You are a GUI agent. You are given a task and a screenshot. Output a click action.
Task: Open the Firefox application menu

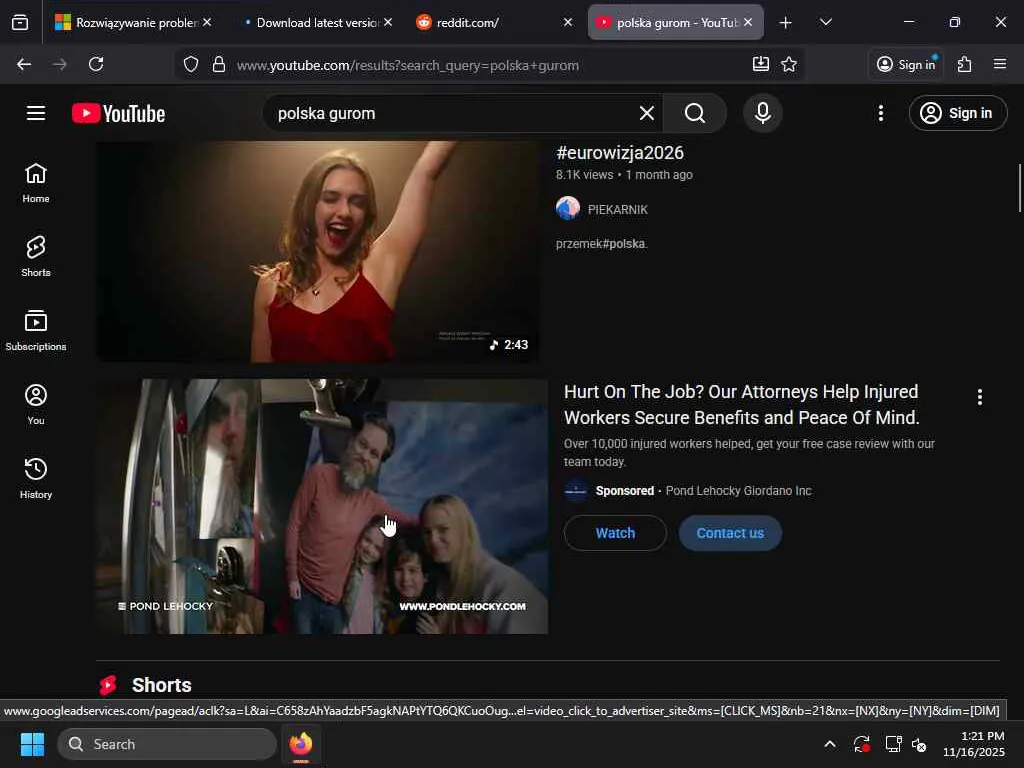(x=1000, y=64)
